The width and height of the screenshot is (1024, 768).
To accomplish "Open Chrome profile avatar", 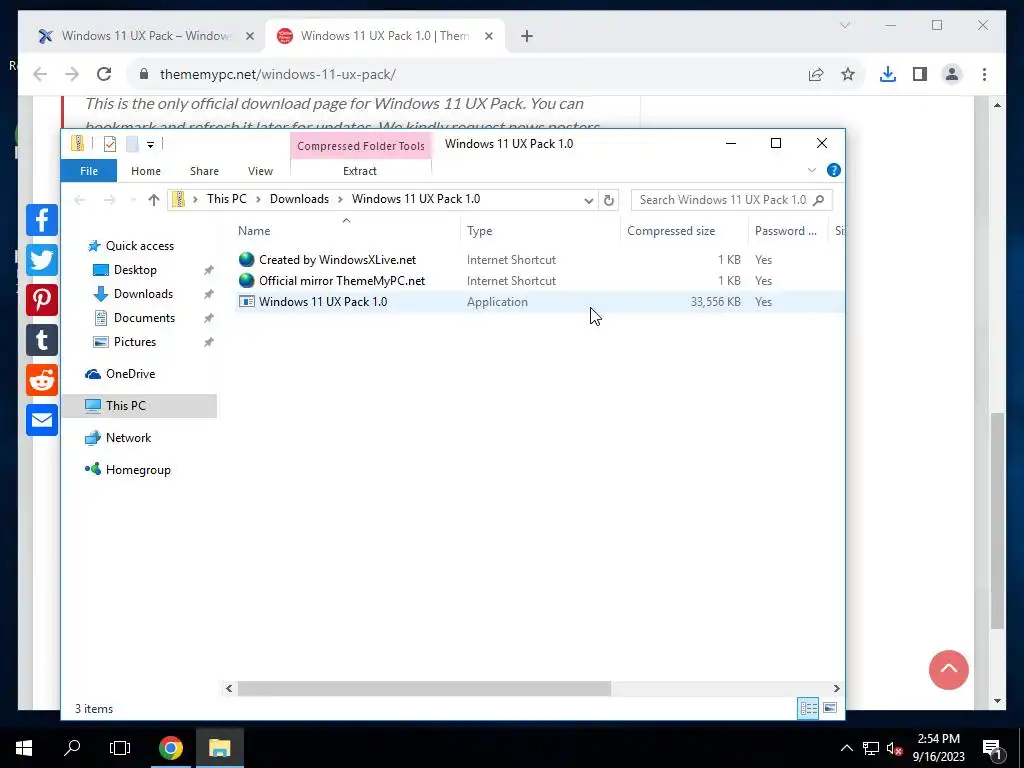I will [x=952, y=74].
